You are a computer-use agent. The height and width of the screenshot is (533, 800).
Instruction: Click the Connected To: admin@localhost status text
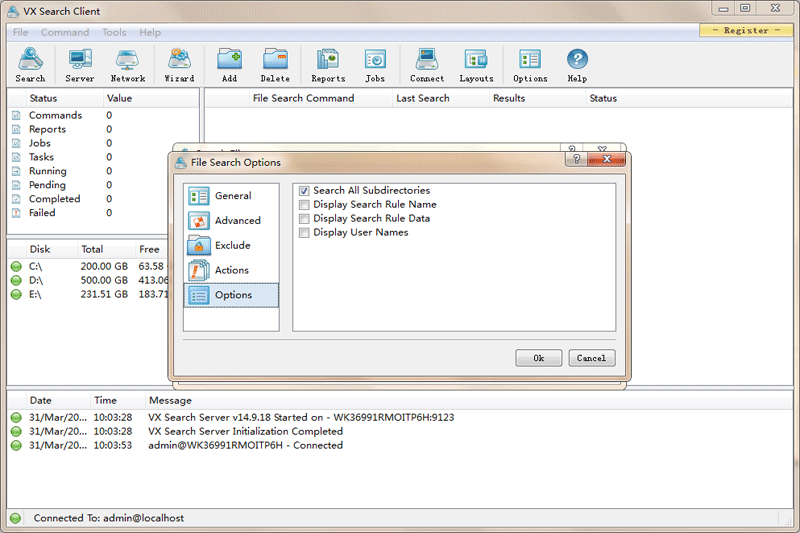(x=109, y=518)
